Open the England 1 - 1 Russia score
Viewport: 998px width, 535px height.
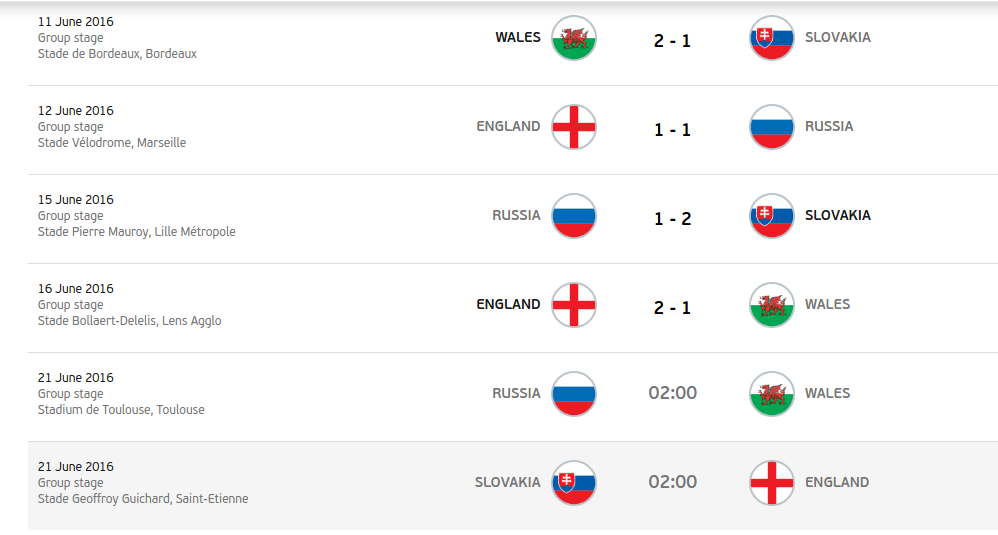[x=672, y=130]
